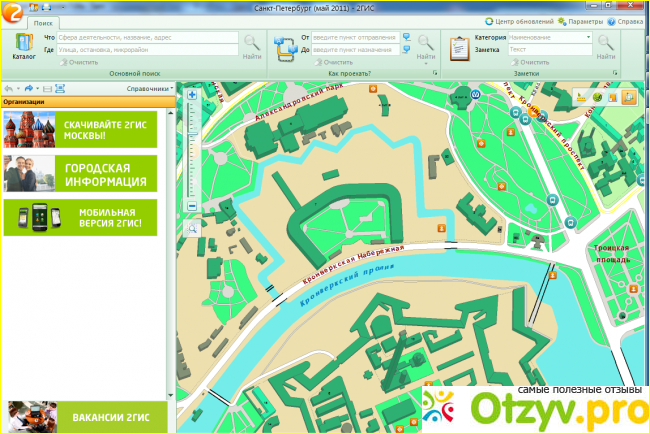Expand the forward arrow history dropdown
The image size is (650, 434).
click(37, 88)
